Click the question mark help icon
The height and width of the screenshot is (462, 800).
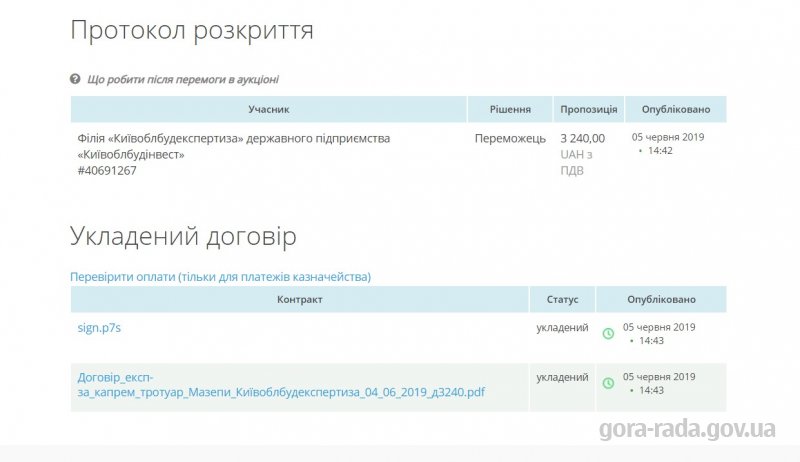(75, 79)
